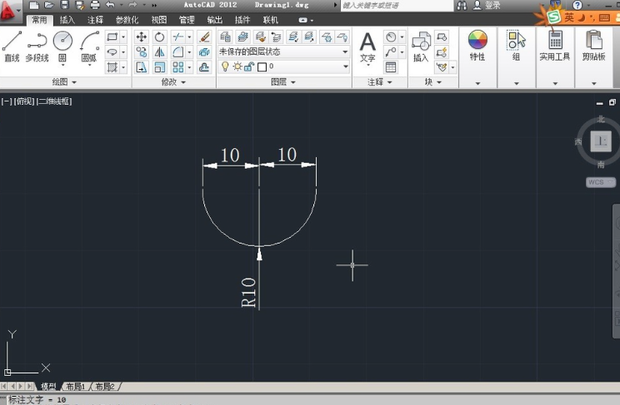620x405 pixels.
Task: Switch to the 管理 (Manage) ribbon tab
Action: [187, 20]
